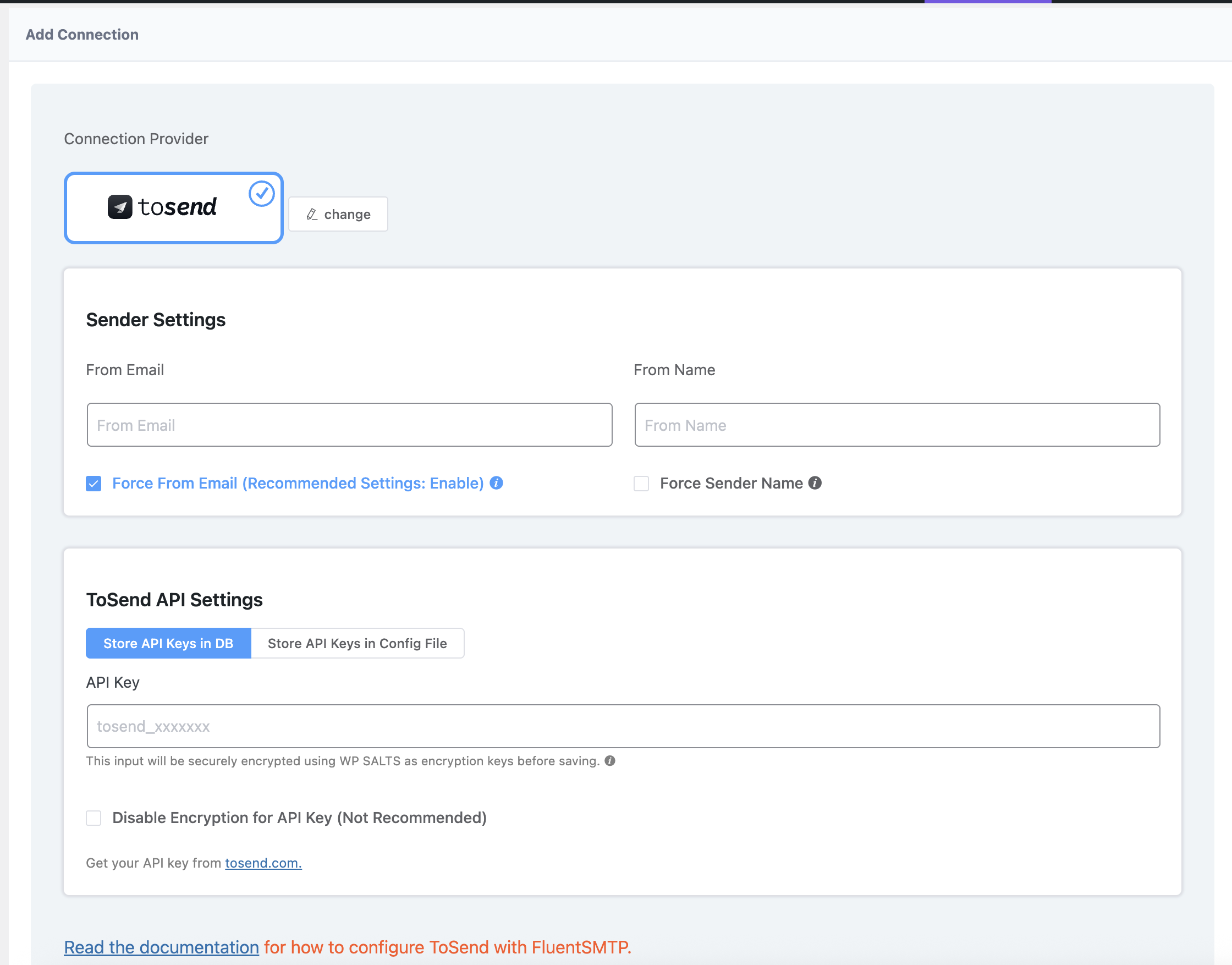Click the Add Connection header title

tap(82, 35)
